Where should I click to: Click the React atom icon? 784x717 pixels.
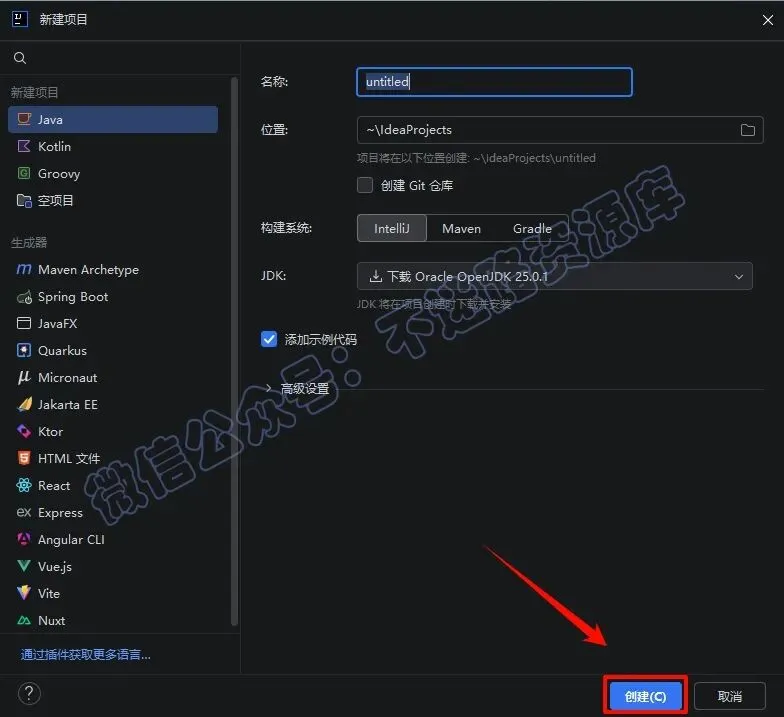(24, 485)
